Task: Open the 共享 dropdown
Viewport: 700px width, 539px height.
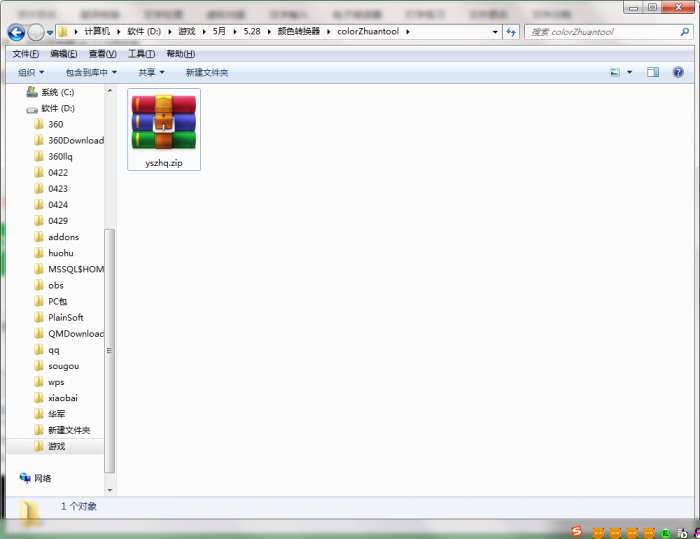Action: [x=151, y=72]
